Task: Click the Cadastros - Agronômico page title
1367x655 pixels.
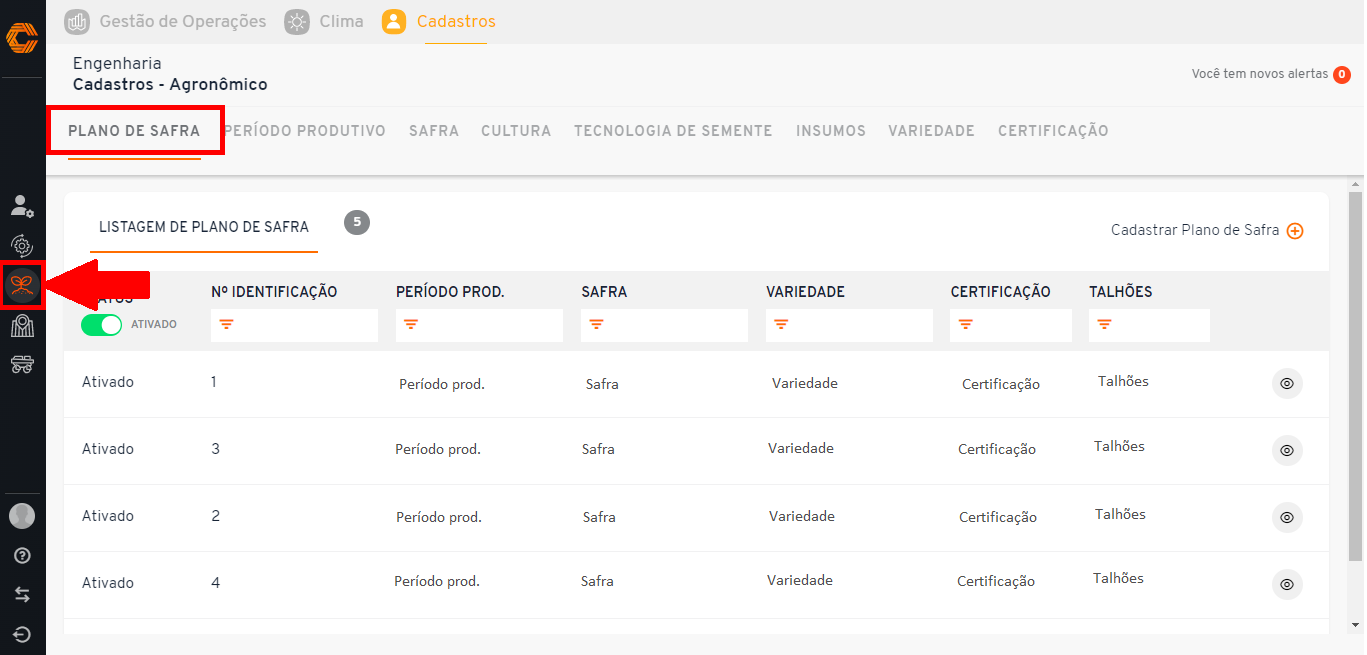Action: coord(170,85)
